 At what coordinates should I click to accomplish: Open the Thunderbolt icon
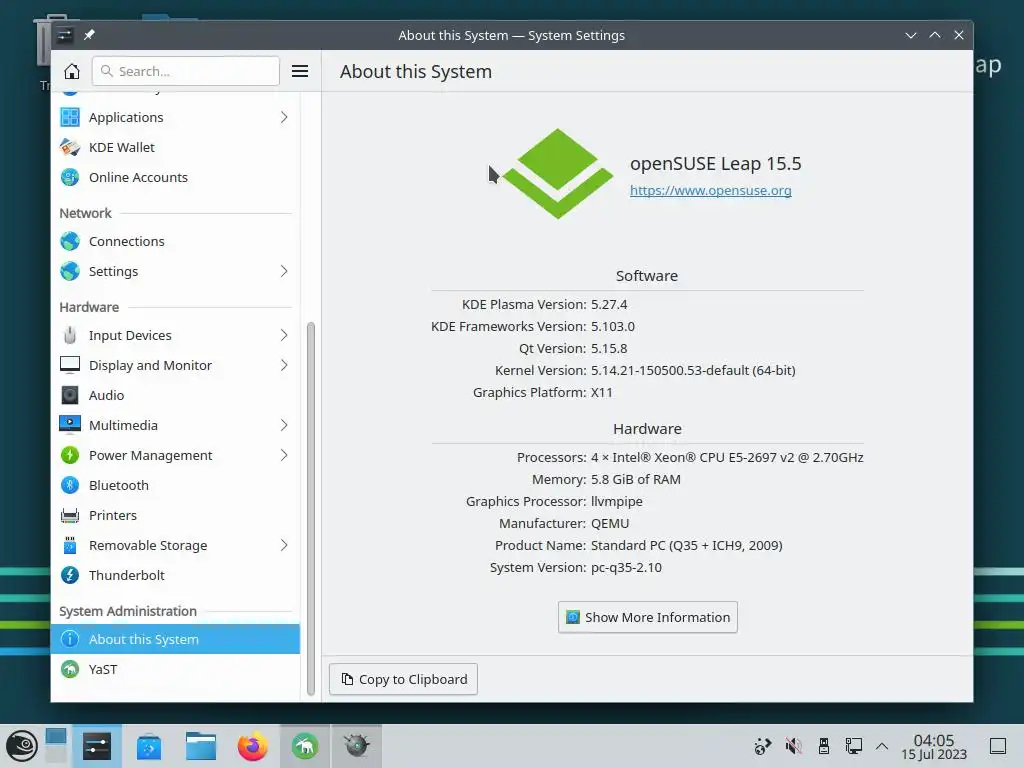click(x=70, y=576)
